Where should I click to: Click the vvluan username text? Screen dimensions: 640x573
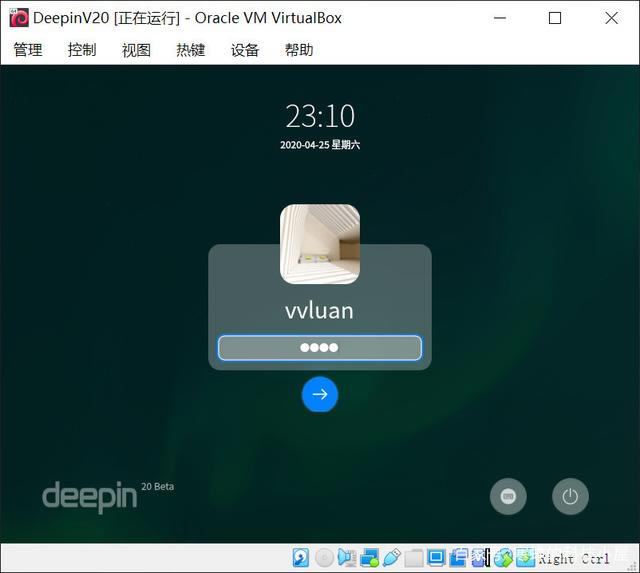[x=319, y=311]
